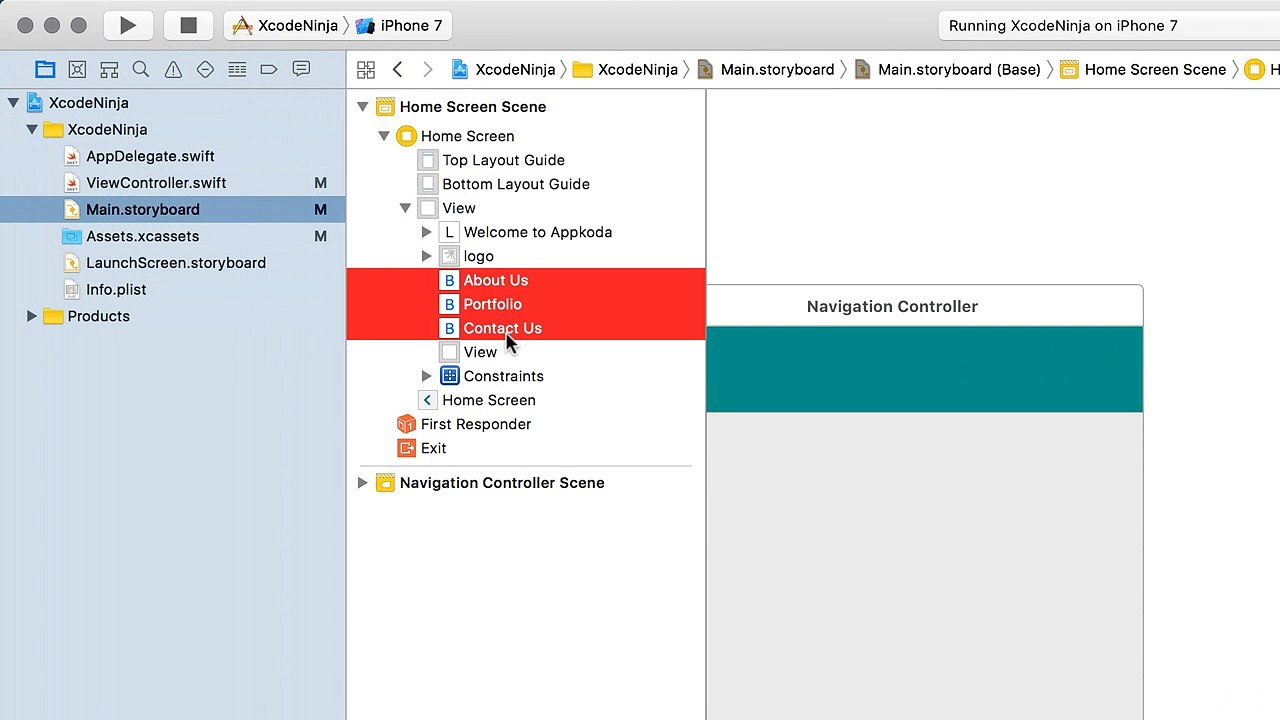Collapse the View hierarchy
This screenshot has width=1280, height=720.
coord(405,208)
